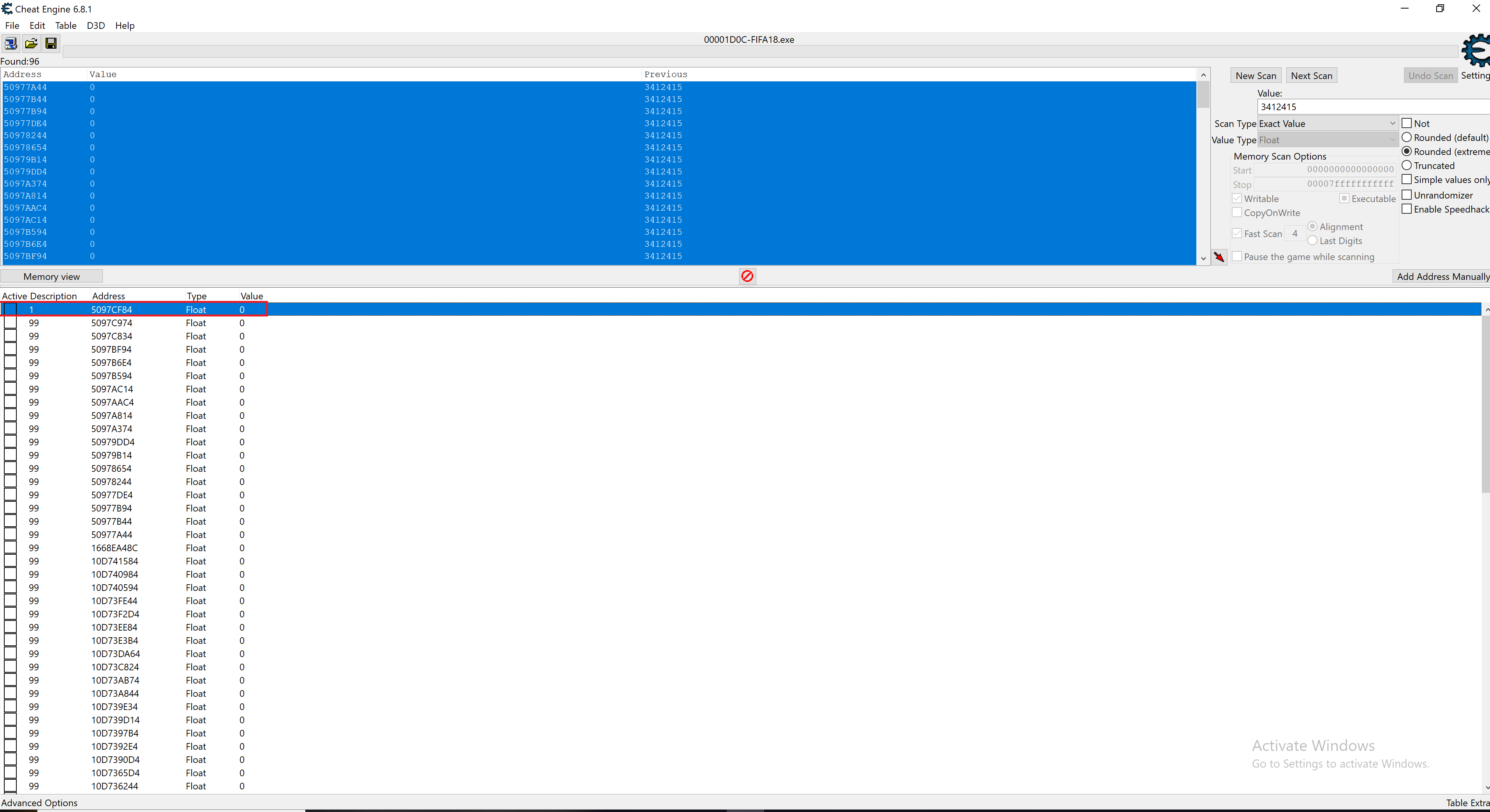Click the floppy disk save icon
This screenshot has width=1490, height=812.
pos(51,43)
